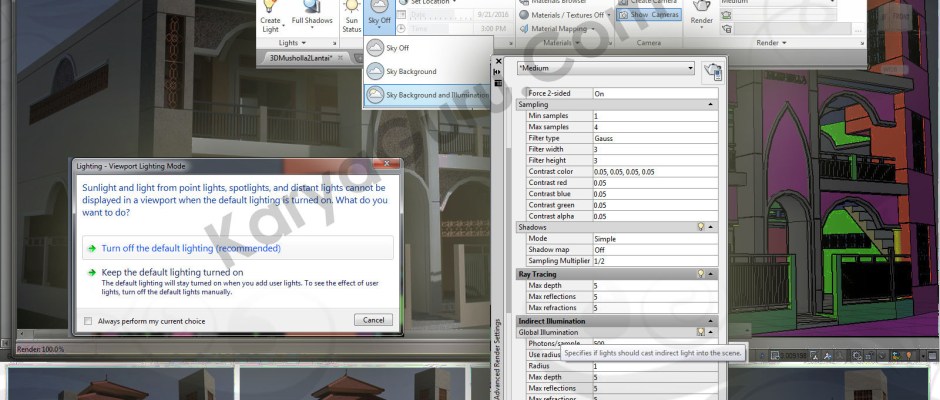
Task: Click the palette auto-hide icon
Action: coord(498,71)
